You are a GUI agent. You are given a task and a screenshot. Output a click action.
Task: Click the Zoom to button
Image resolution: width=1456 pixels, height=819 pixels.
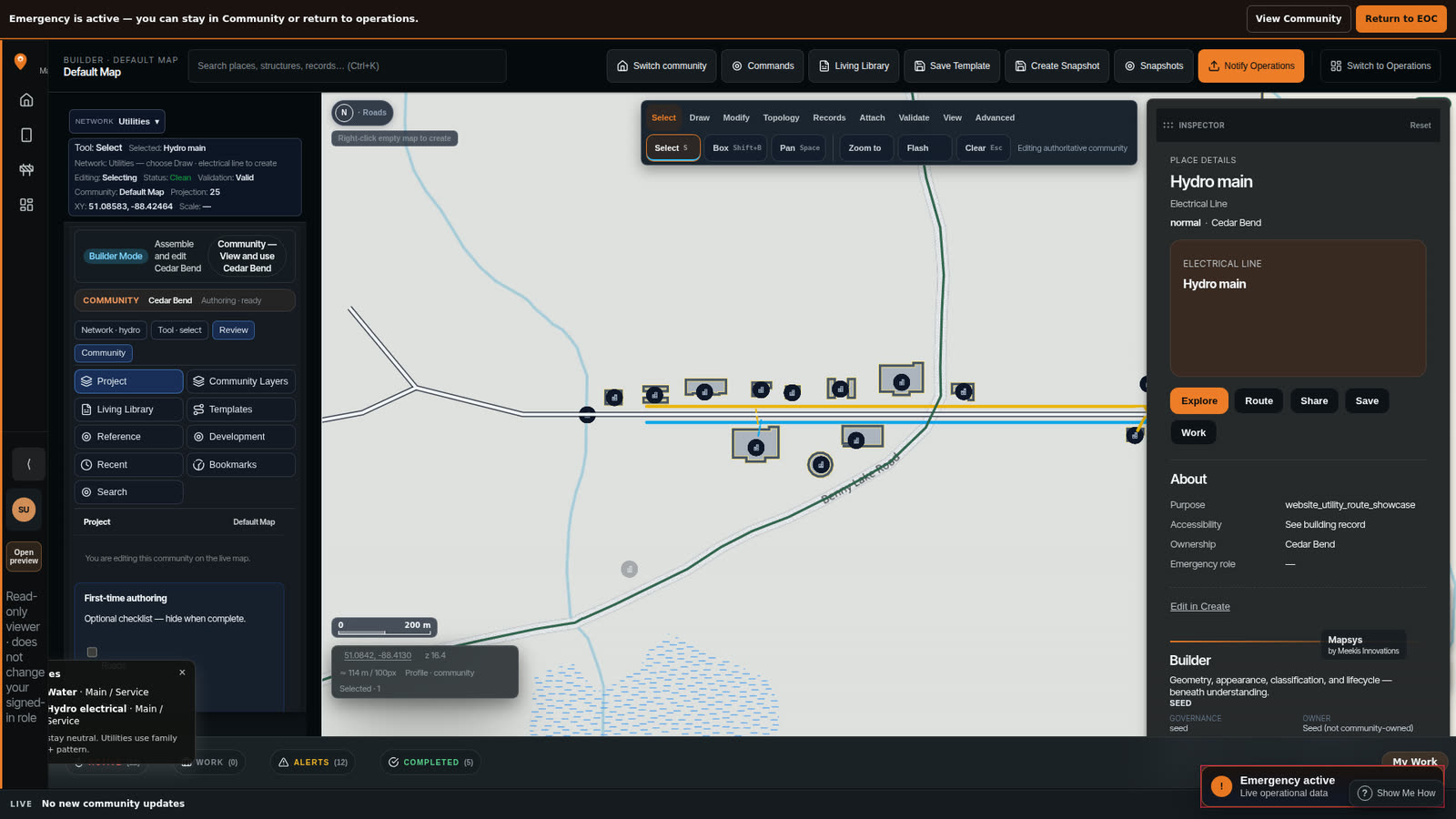pos(864,147)
